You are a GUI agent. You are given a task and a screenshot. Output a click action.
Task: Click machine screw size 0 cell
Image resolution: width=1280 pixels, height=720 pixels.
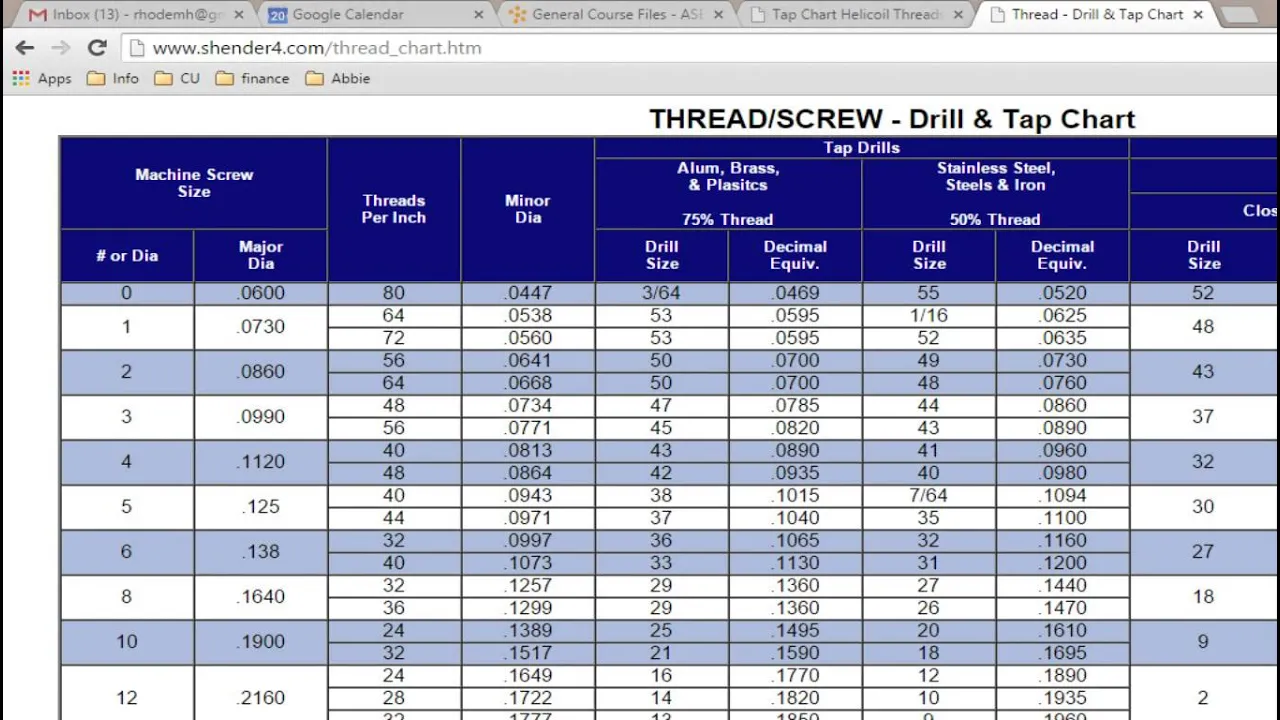click(127, 294)
